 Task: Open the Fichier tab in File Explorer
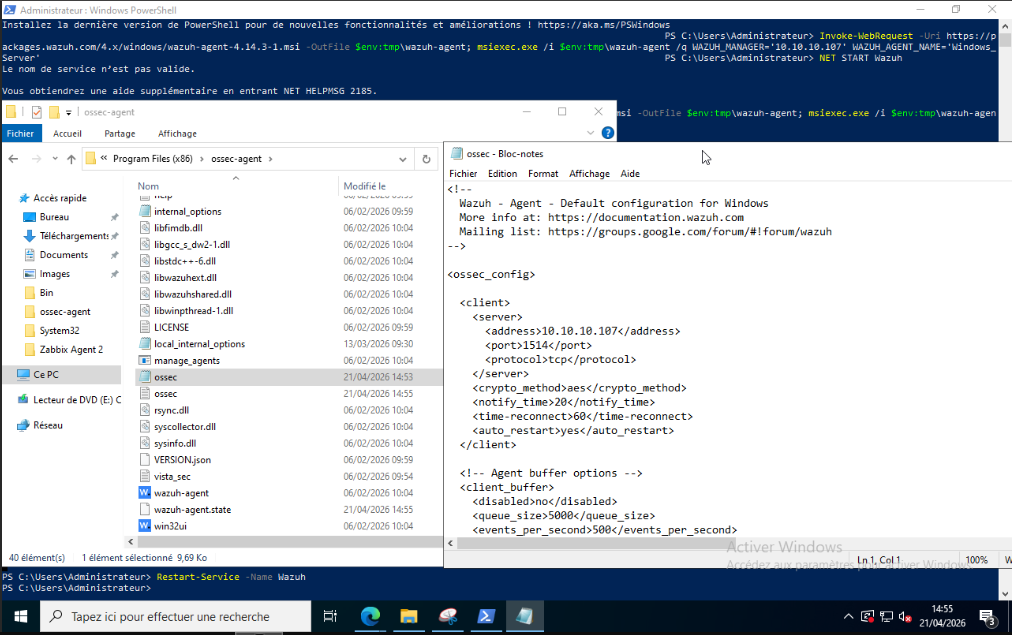(x=21, y=134)
